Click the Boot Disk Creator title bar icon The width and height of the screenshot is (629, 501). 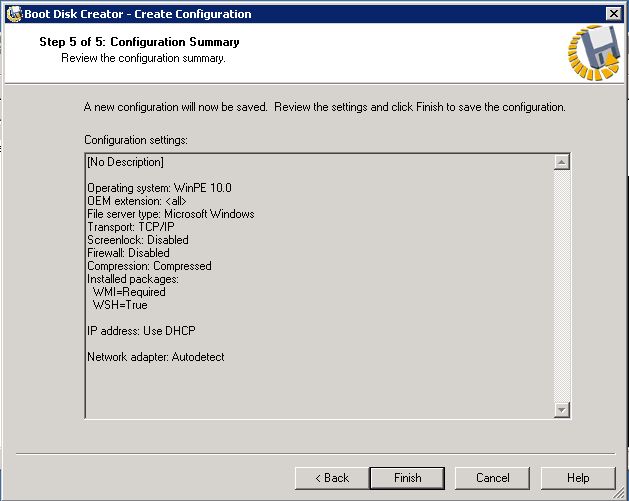[x=14, y=14]
